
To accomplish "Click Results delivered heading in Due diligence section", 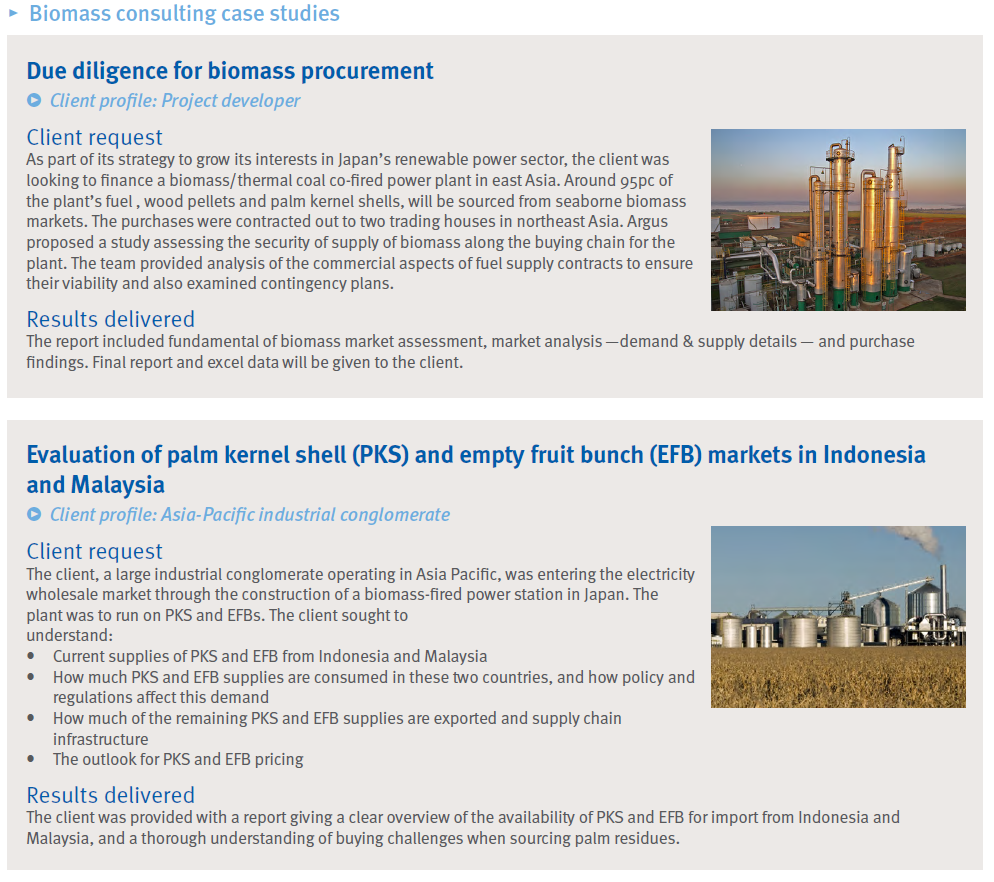I will tap(110, 319).
